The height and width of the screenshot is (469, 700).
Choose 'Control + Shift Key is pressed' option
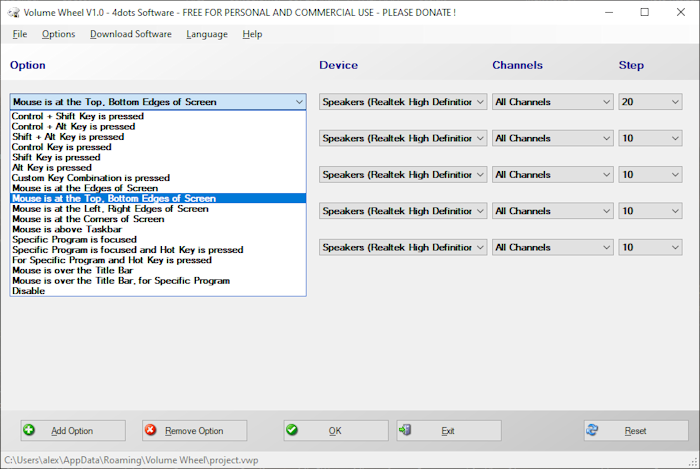point(77,116)
